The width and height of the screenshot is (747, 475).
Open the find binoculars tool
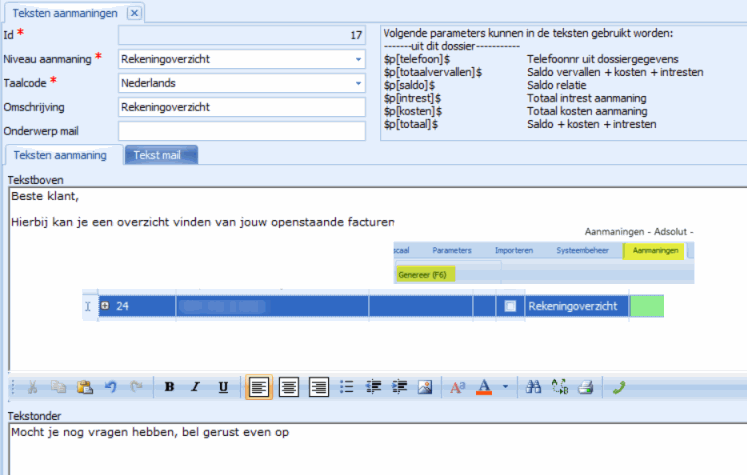click(533, 387)
